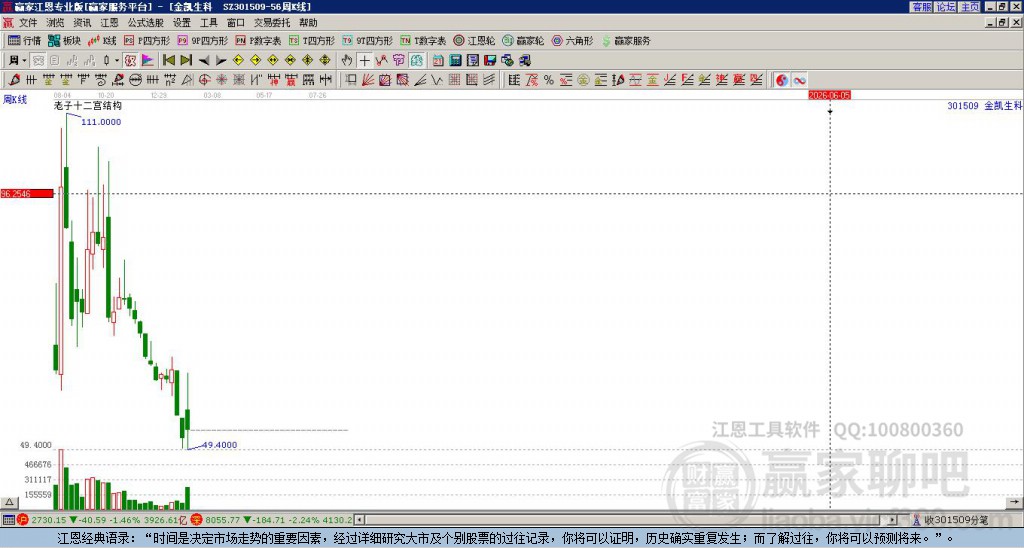Click the bottom horizontal scrollbar track
The width and height of the screenshot is (1024, 548).
pyautogui.click(x=627, y=520)
